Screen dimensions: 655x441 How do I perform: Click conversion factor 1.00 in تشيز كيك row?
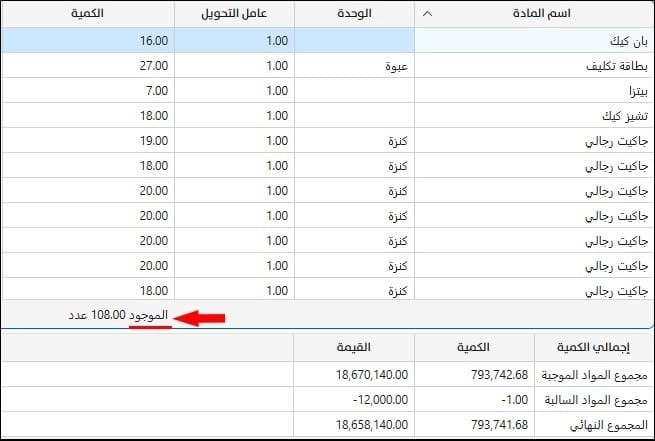234,116
